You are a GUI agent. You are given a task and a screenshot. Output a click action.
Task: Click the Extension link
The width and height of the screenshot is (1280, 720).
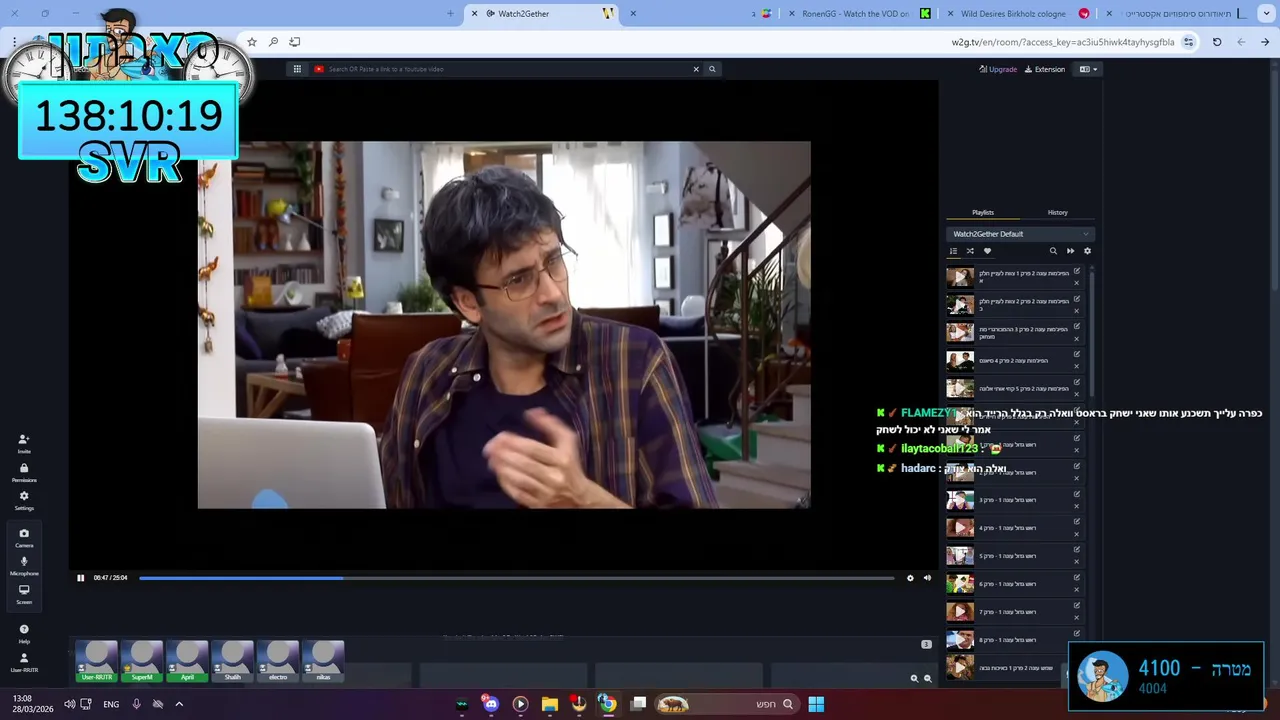click(x=1045, y=69)
